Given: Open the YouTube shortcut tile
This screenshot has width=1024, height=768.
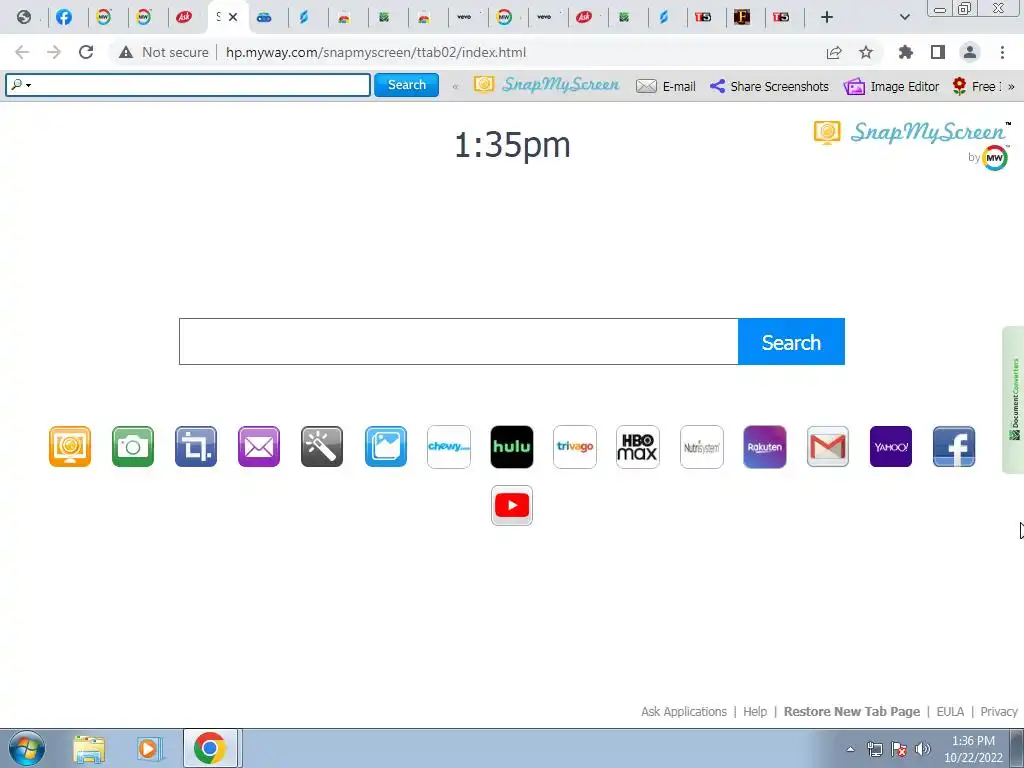Looking at the screenshot, I should click(512, 505).
